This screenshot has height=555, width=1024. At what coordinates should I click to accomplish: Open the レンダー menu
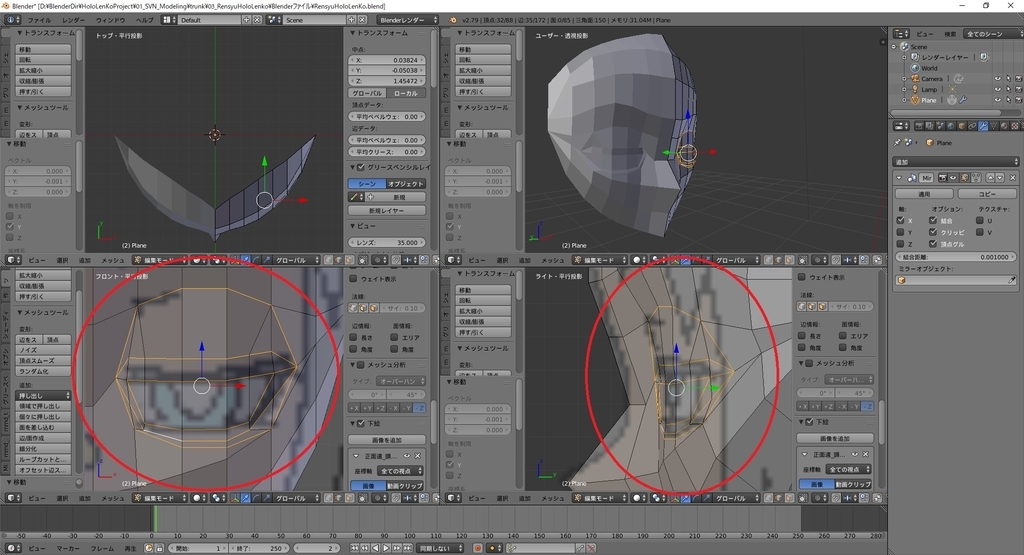point(73,20)
